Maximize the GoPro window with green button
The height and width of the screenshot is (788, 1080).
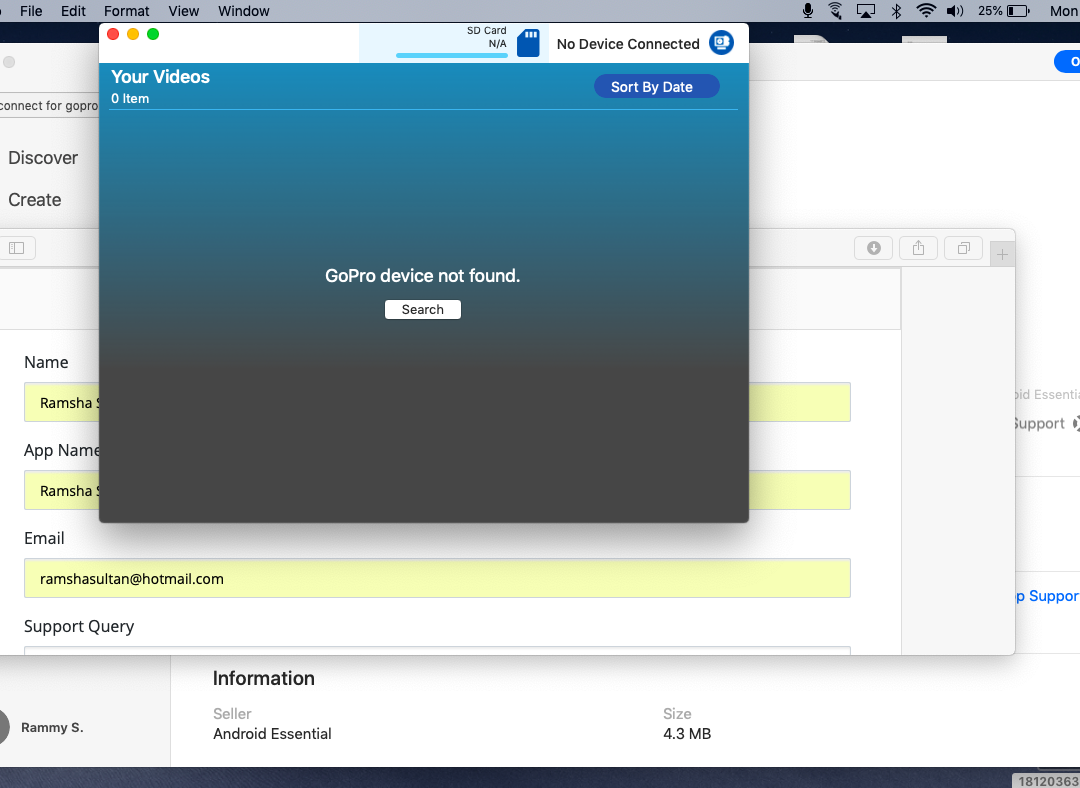153,34
